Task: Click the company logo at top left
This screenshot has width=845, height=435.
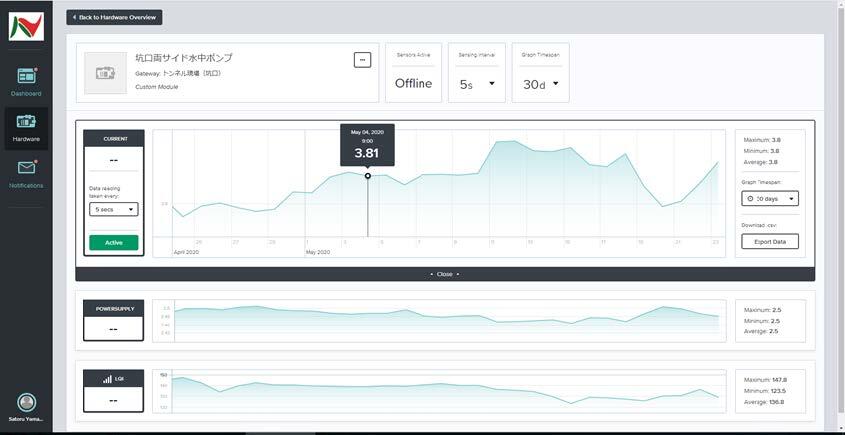Action: pyautogui.click(x=26, y=27)
